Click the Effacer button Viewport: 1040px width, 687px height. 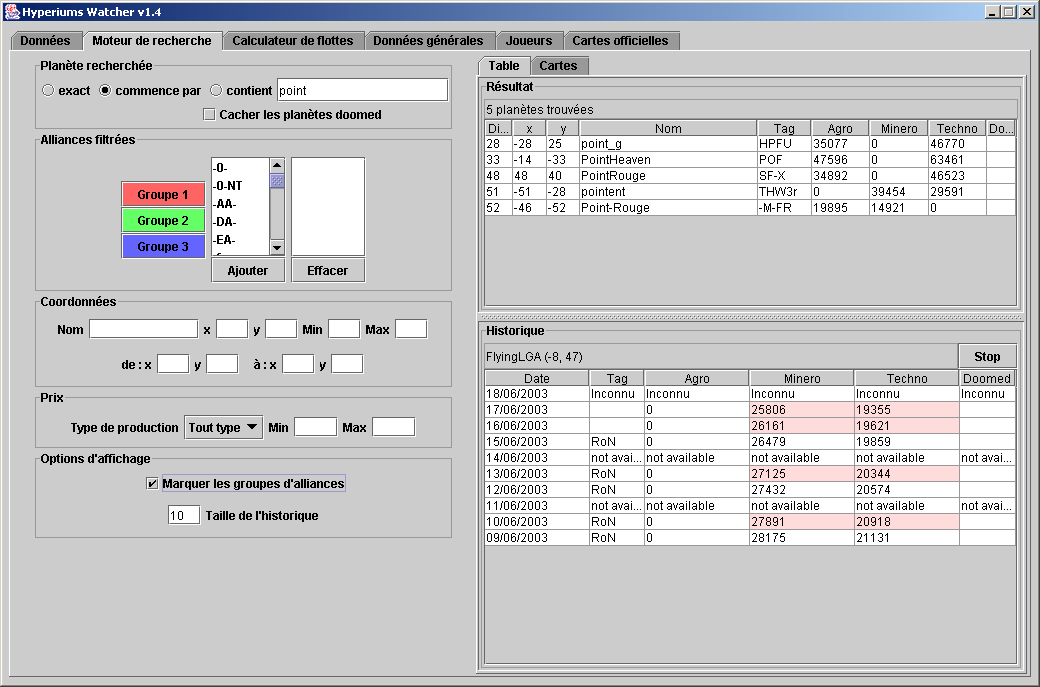tap(328, 271)
